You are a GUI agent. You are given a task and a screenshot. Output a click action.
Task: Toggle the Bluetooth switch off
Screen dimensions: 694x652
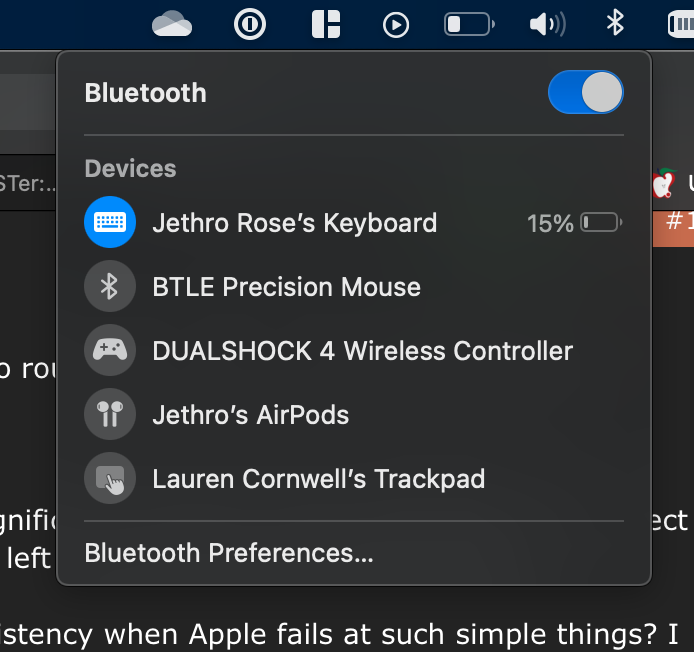585,93
